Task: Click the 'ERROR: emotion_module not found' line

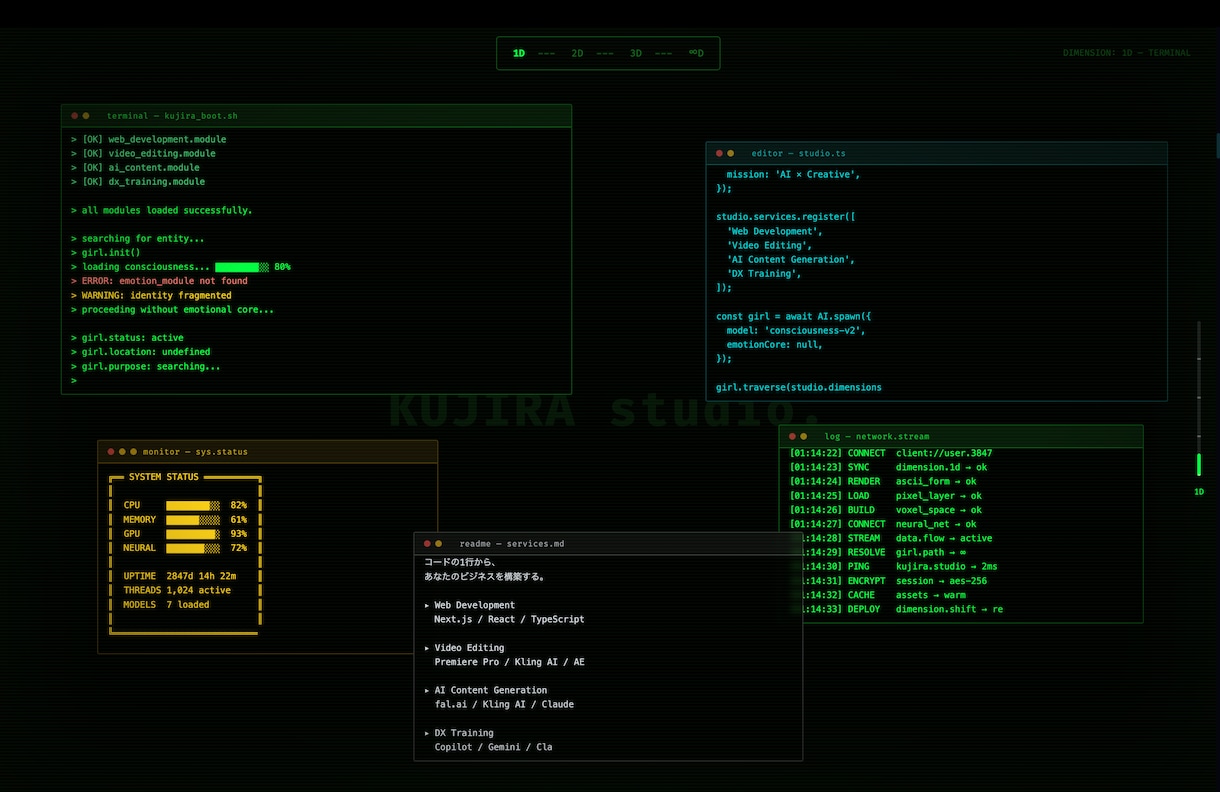Action: (159, 281)
